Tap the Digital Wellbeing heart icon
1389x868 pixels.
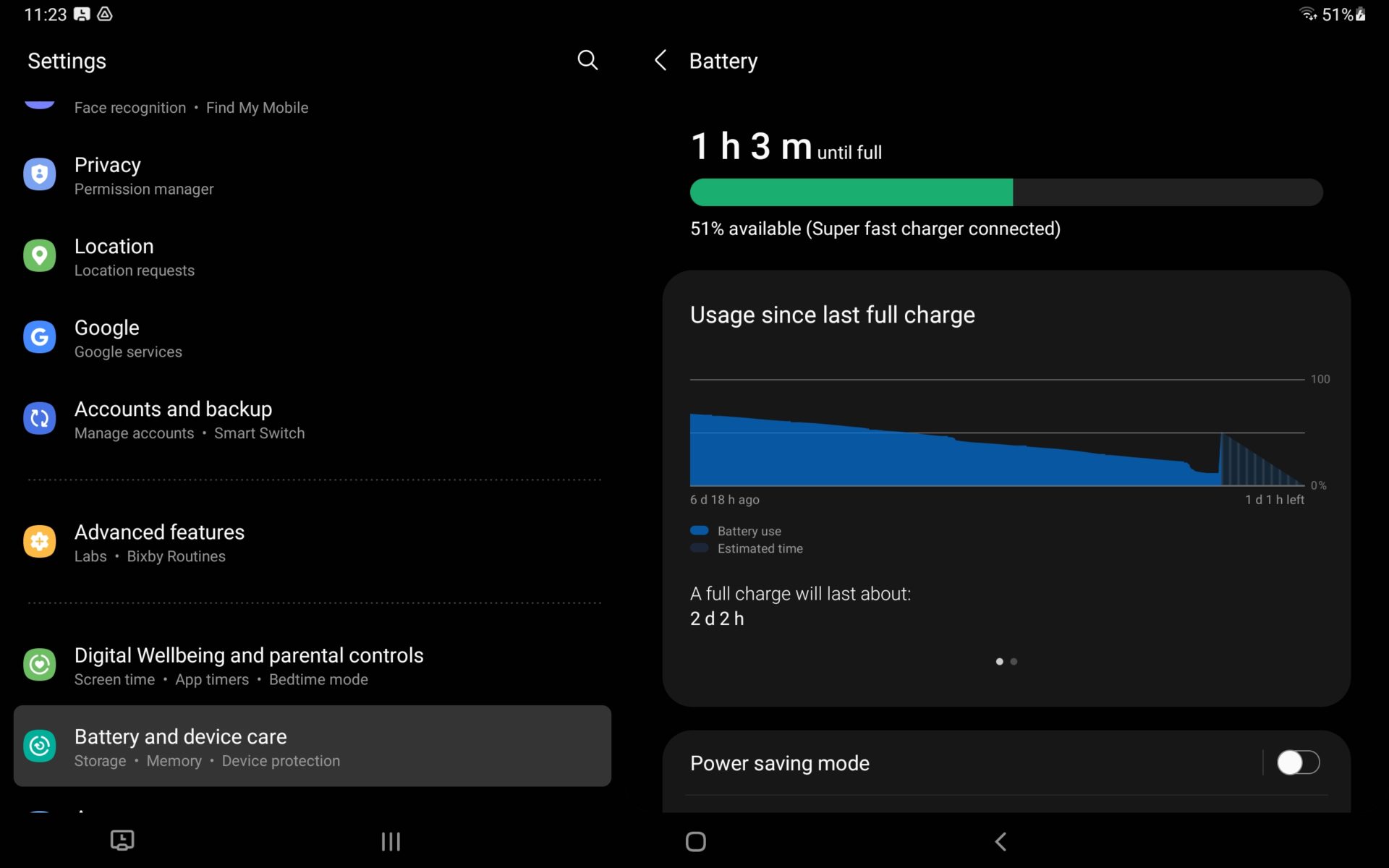pyautogui.click(x=40, y=665)
